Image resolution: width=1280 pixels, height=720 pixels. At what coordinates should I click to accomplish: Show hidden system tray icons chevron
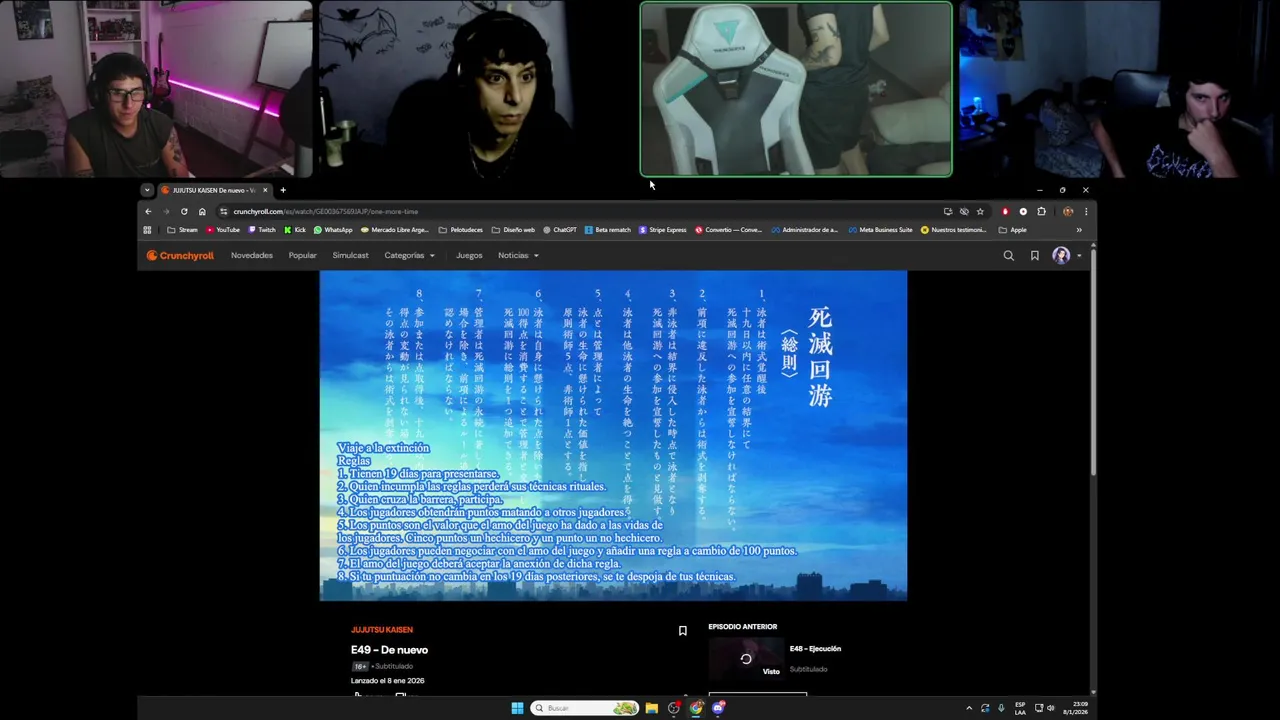point(968,708)
